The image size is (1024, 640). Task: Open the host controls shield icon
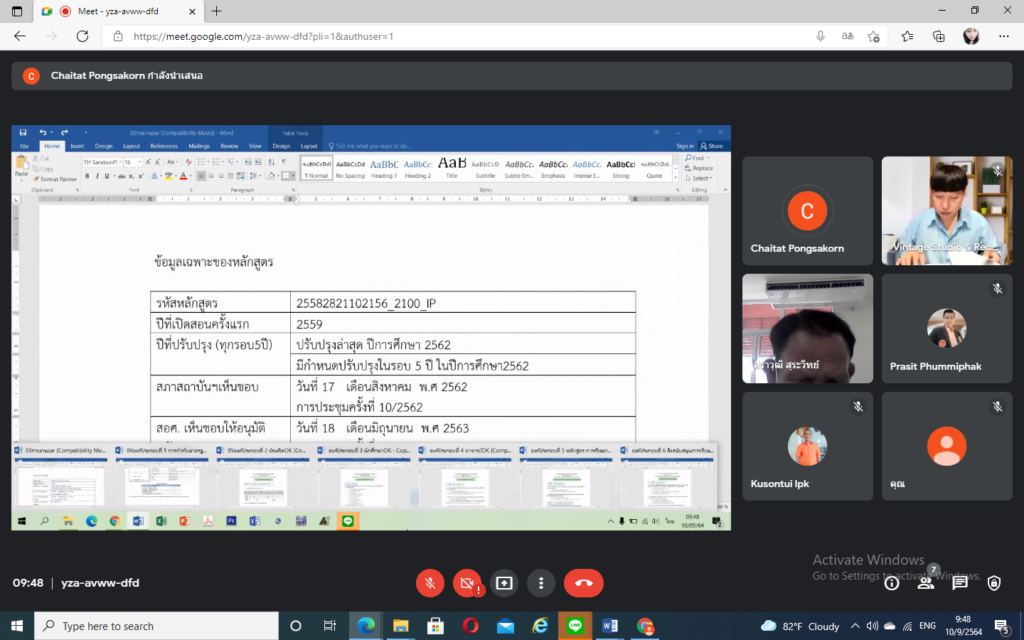994,583
